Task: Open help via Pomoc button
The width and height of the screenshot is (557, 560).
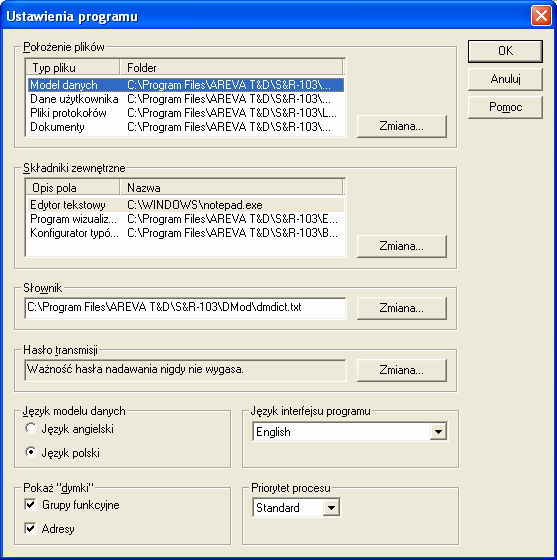Action: tap(505, 107)
